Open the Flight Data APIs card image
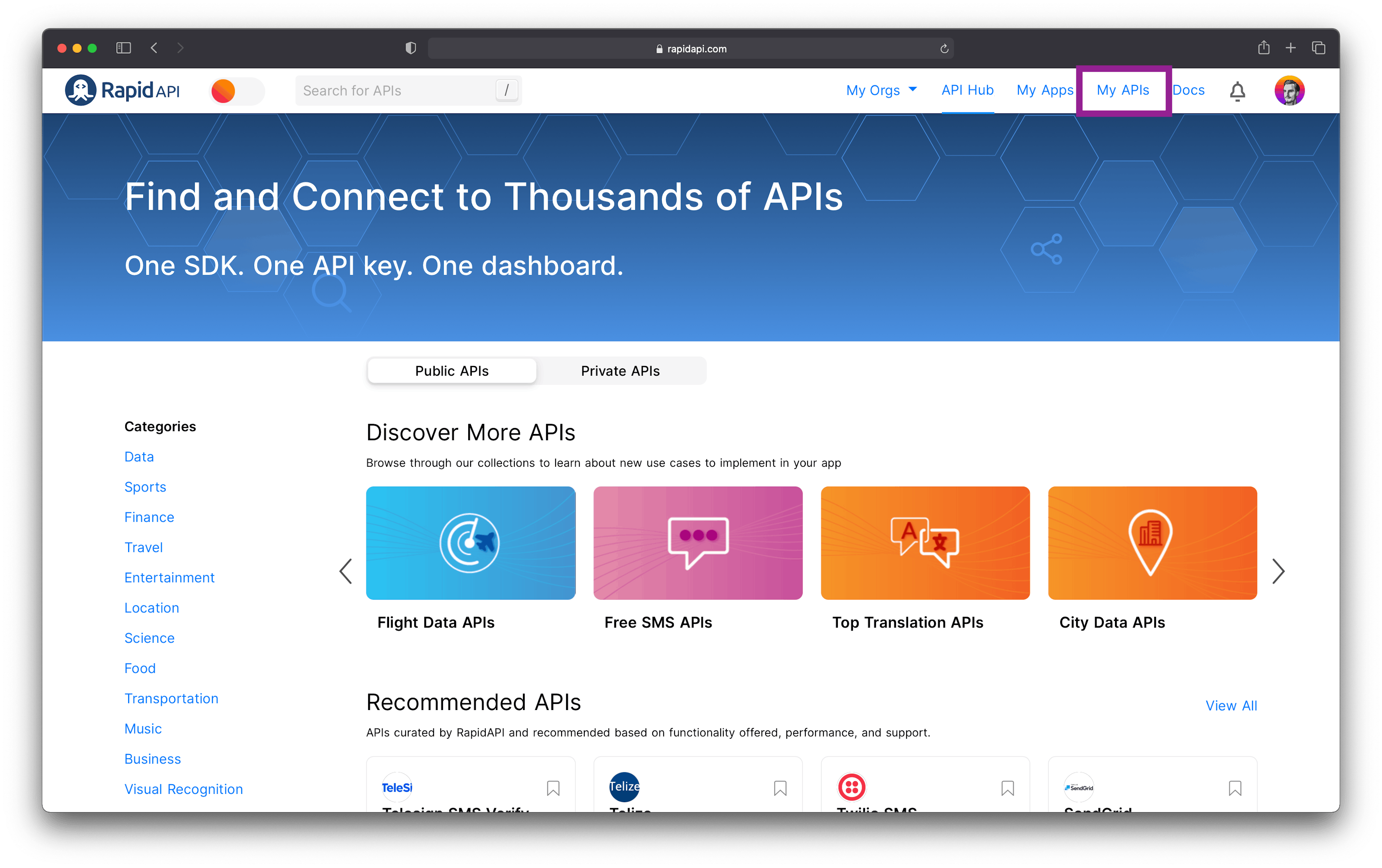Screen dimensions: 1382x868 [x=471, y=543]
